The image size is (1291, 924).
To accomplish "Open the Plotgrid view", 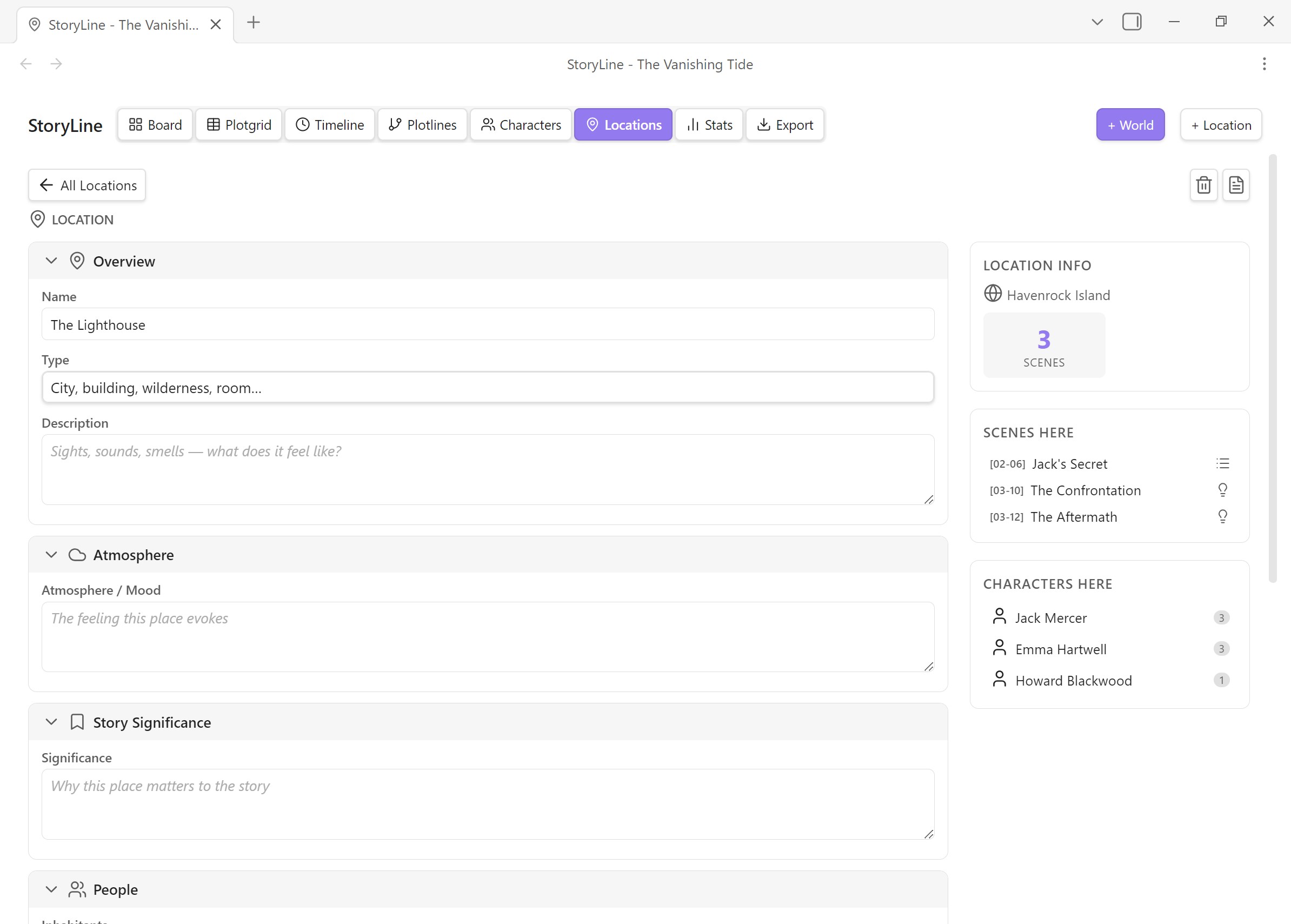I will click(x=238, y=124).
